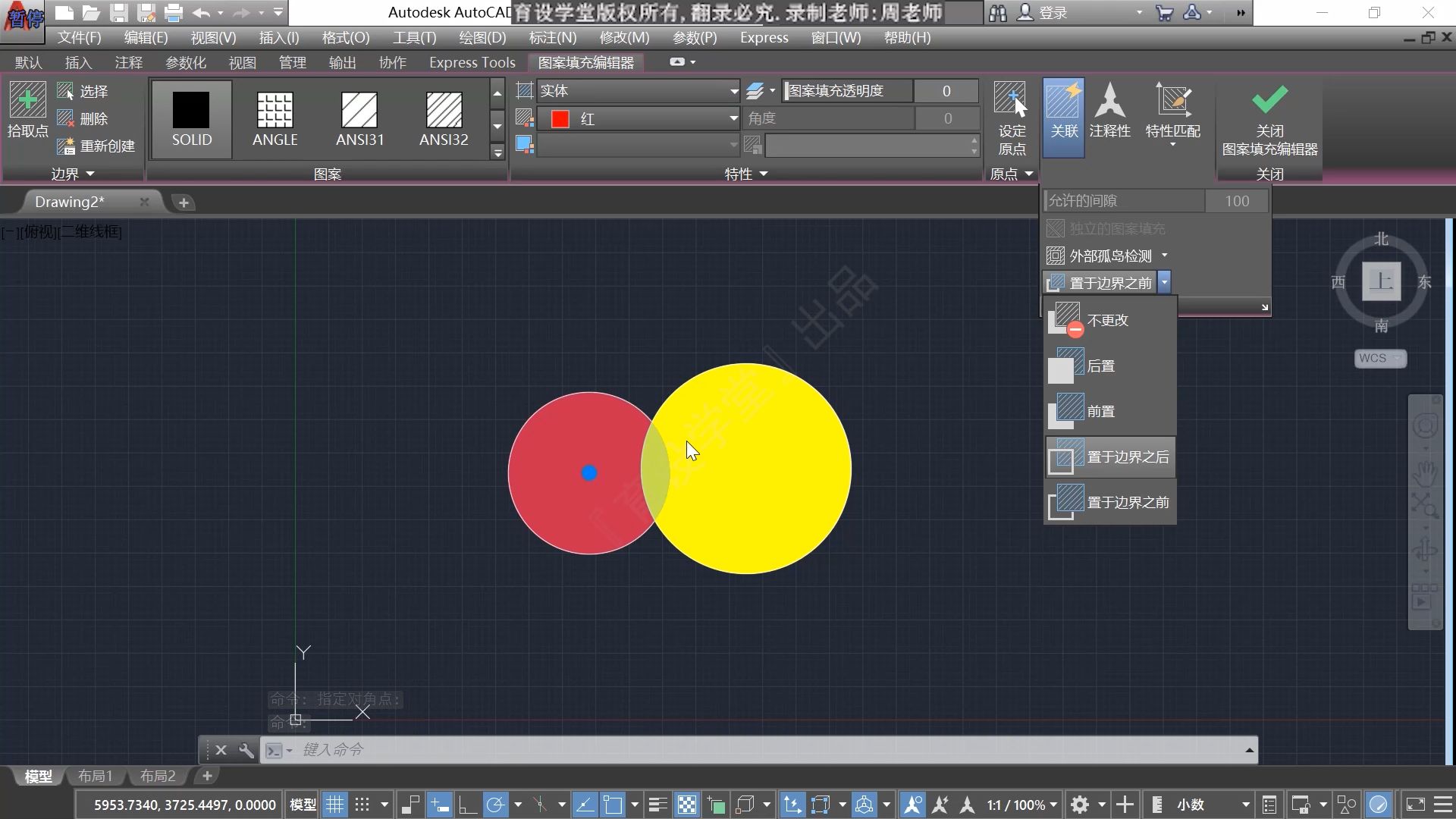Choose 不更改 draw order option
Viewport: 1456px width, 819px height.
(x=1110, y=320)
